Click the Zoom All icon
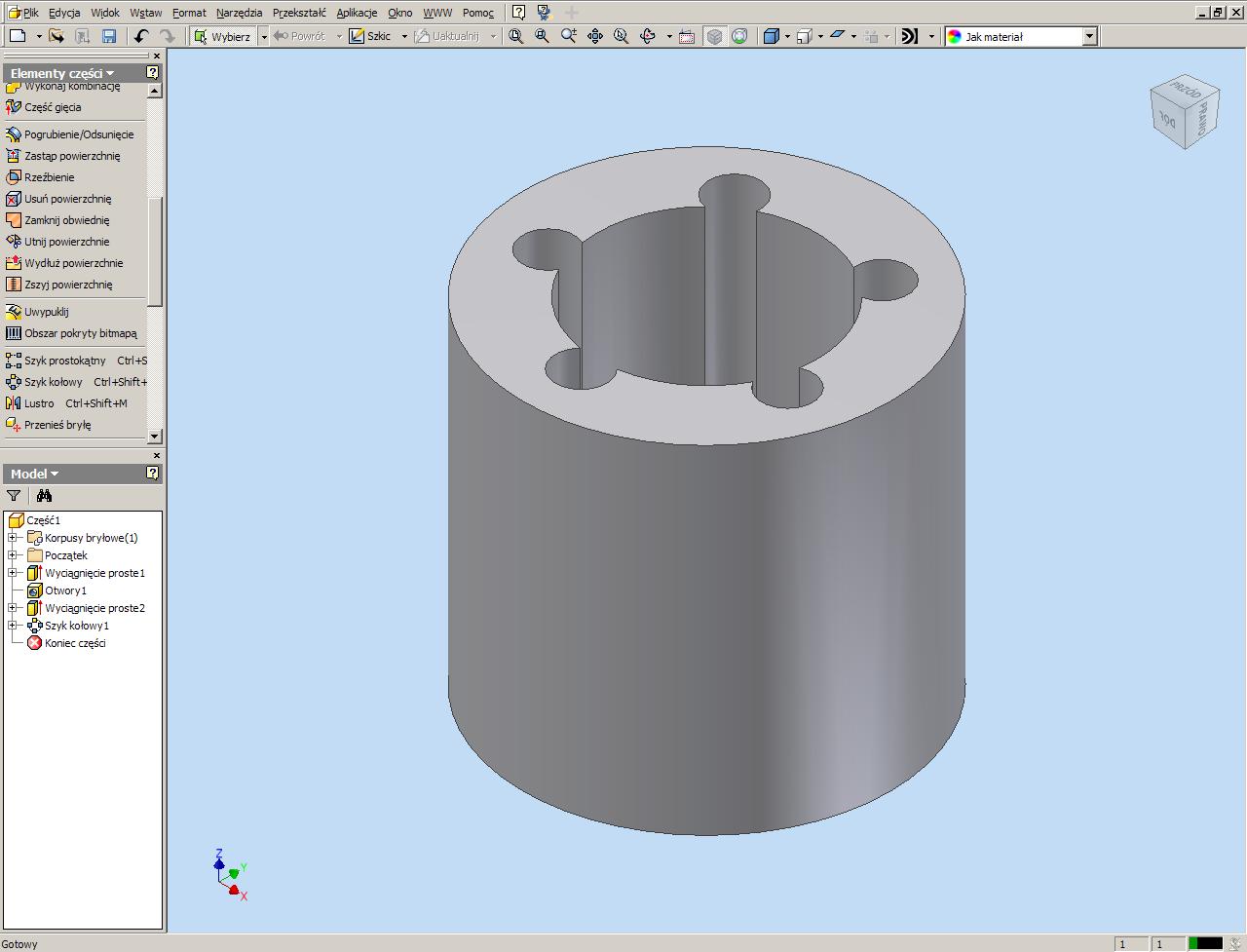The image size is (1247, 952). coord(516,36)
